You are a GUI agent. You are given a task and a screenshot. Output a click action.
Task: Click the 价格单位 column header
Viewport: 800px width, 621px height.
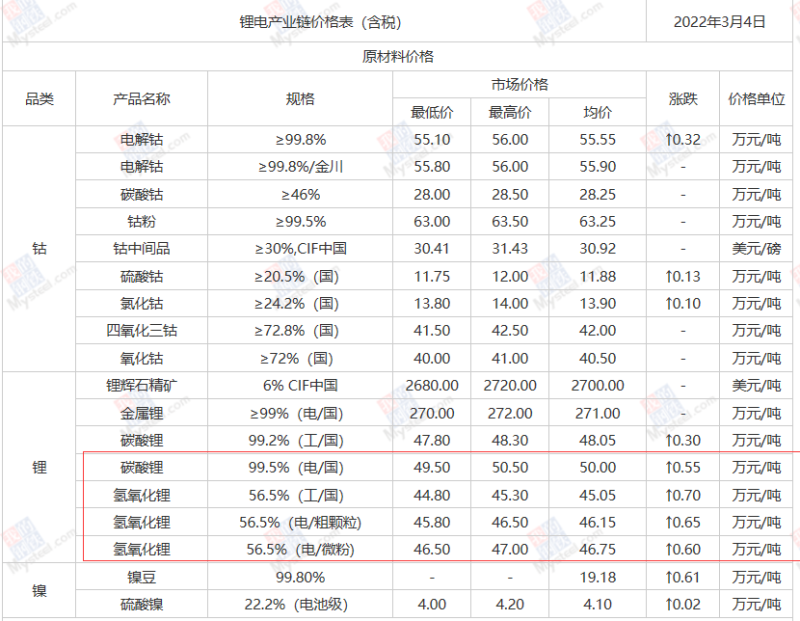coord(757,98)
